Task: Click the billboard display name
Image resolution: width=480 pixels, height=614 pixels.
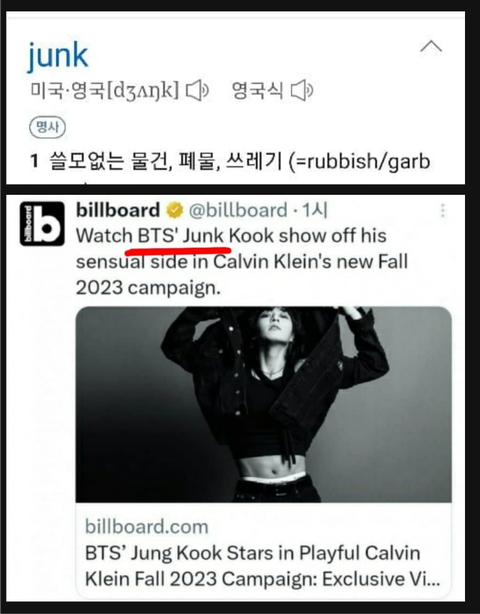Action: (118, 210)
